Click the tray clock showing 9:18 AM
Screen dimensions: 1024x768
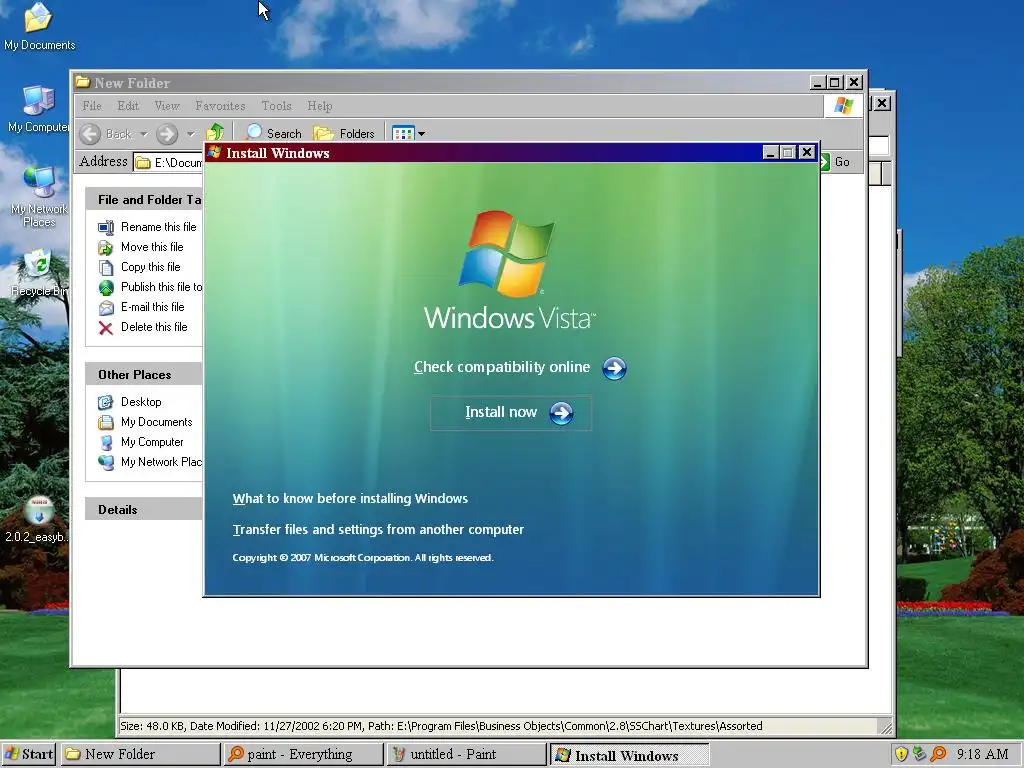[x=982, y=754]
